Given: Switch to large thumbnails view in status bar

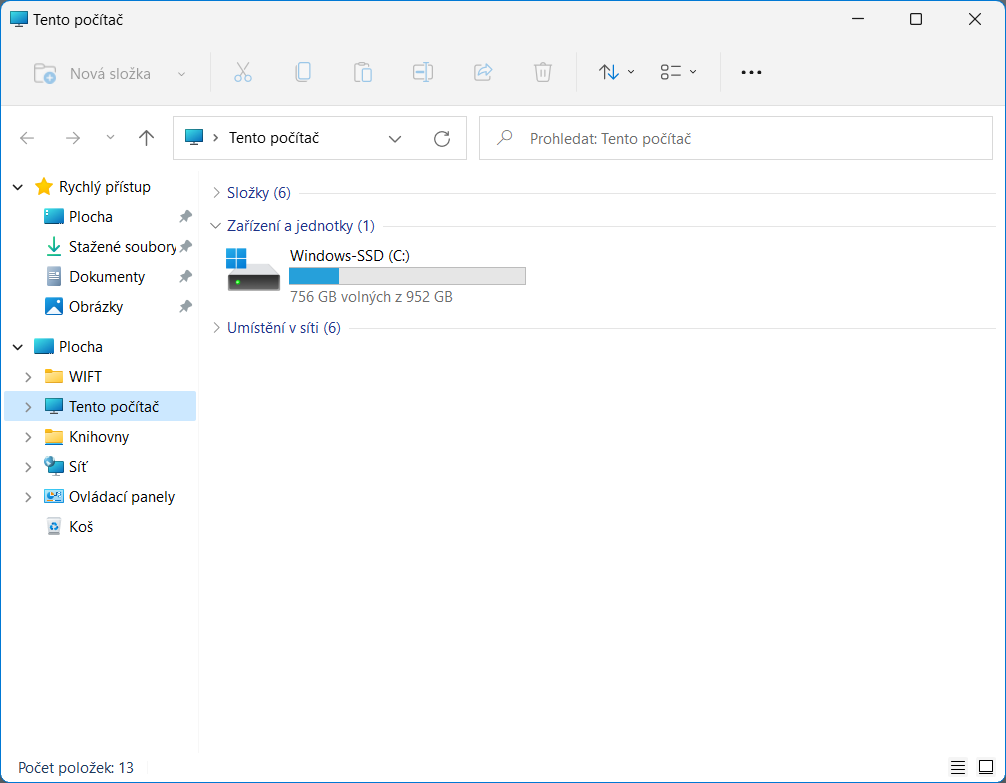Looking at the screenshot, I should click(984, 767).
